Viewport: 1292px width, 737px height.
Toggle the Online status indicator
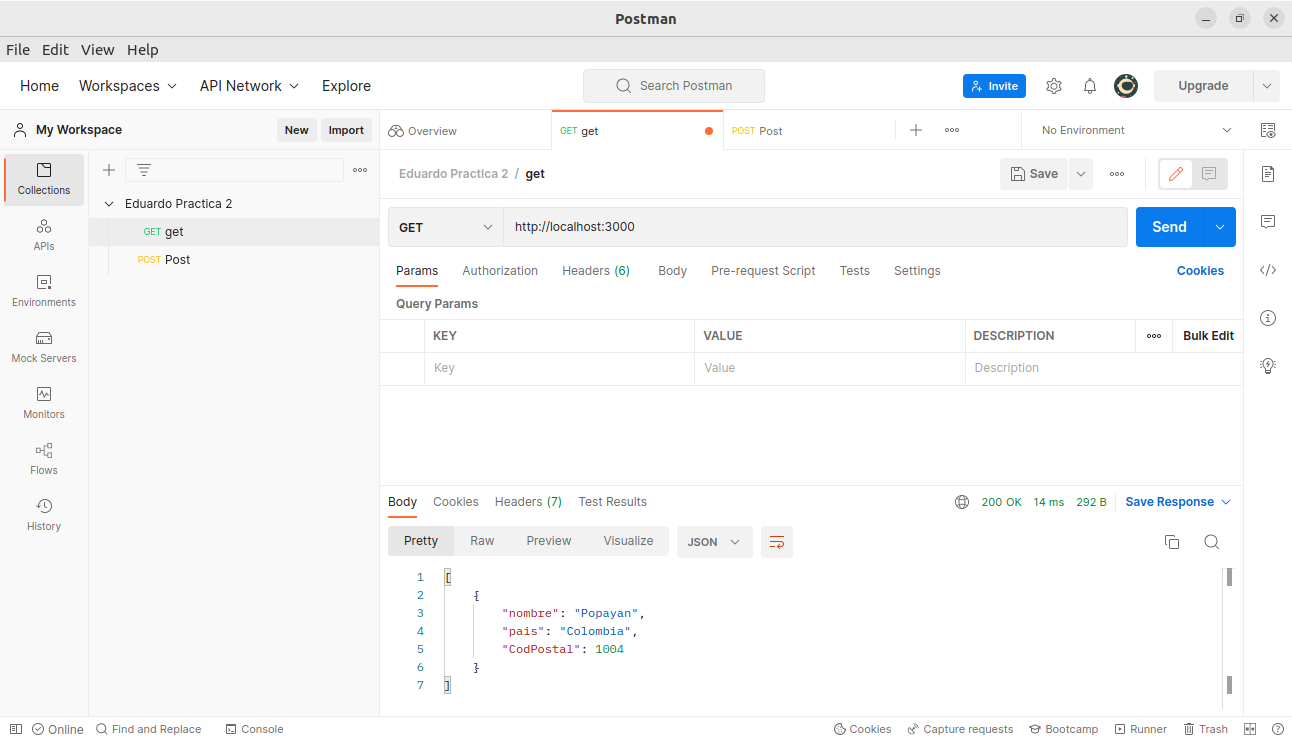(57, 728)
